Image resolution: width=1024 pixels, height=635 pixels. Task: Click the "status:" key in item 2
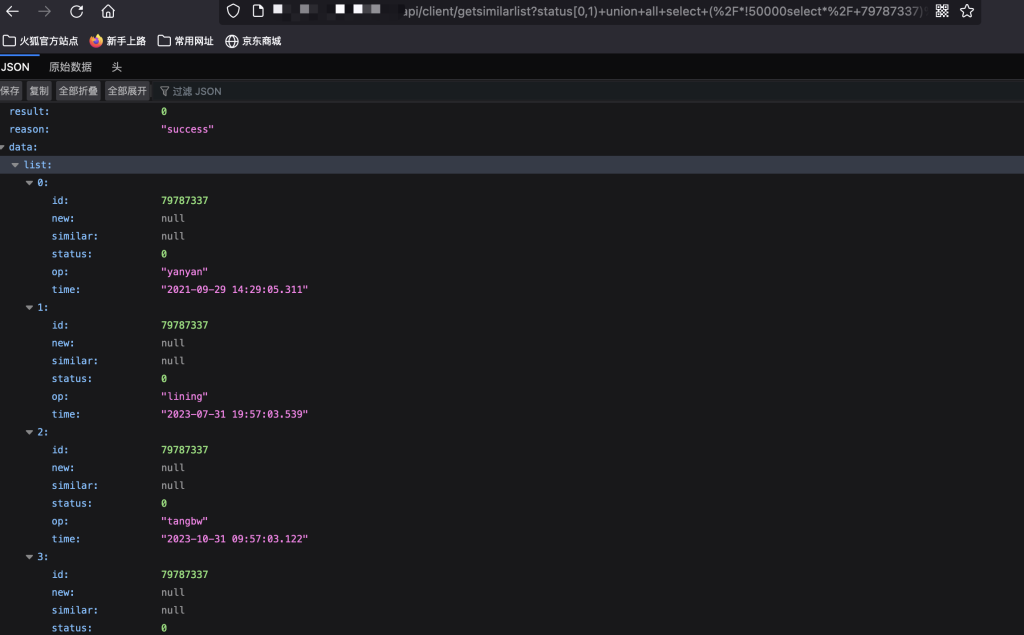(x=72, y=504)
